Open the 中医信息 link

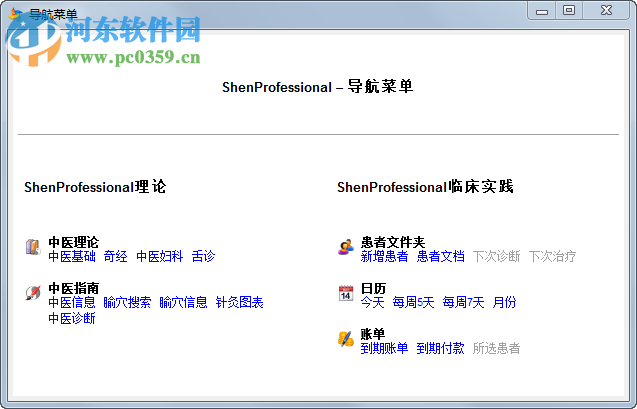click(72, 302)
